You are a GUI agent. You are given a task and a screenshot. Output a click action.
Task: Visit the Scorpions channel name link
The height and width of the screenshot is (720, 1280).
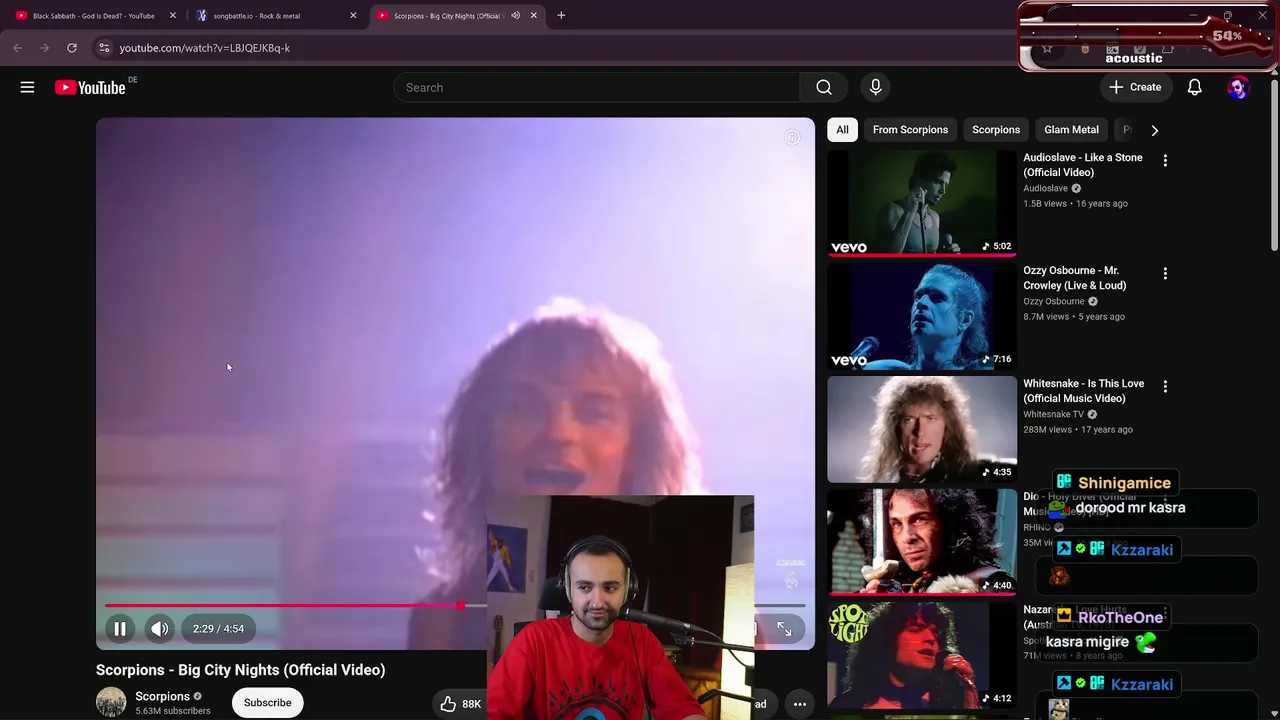163,696
